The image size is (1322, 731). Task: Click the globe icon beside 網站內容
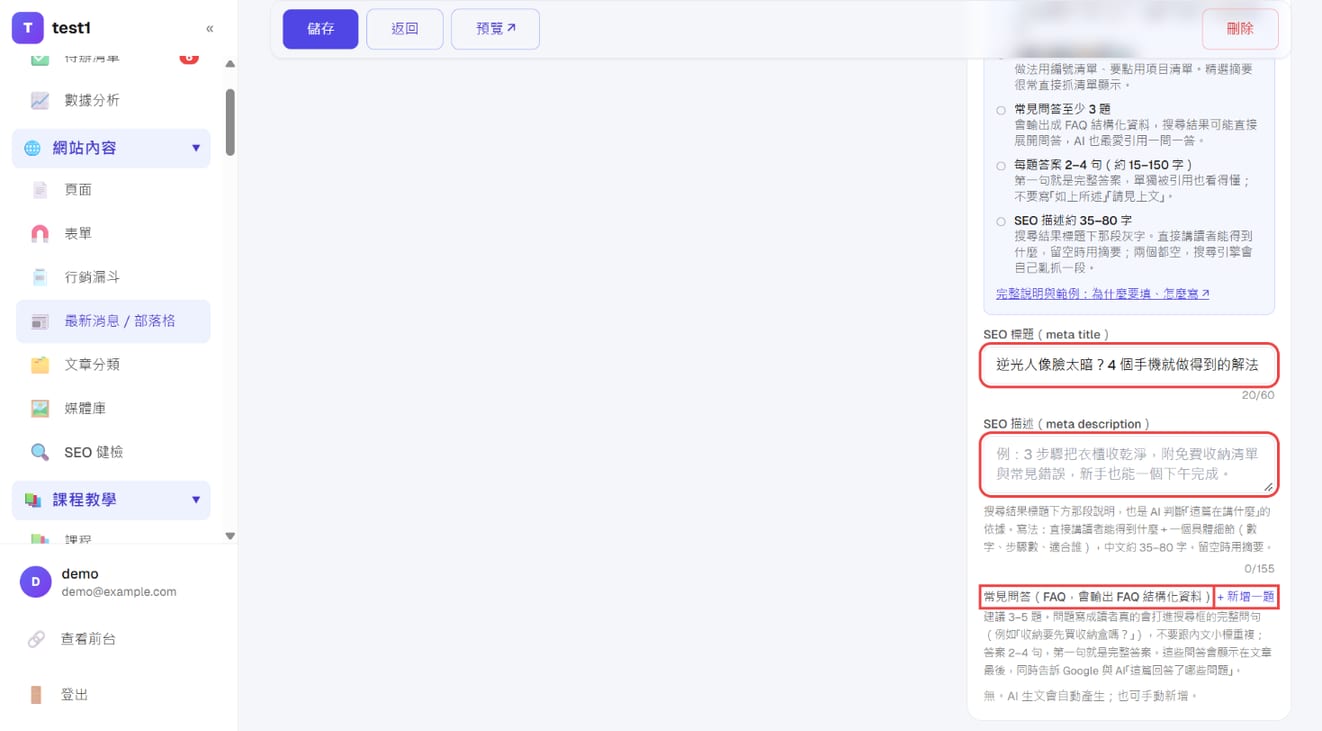(33, 148)
